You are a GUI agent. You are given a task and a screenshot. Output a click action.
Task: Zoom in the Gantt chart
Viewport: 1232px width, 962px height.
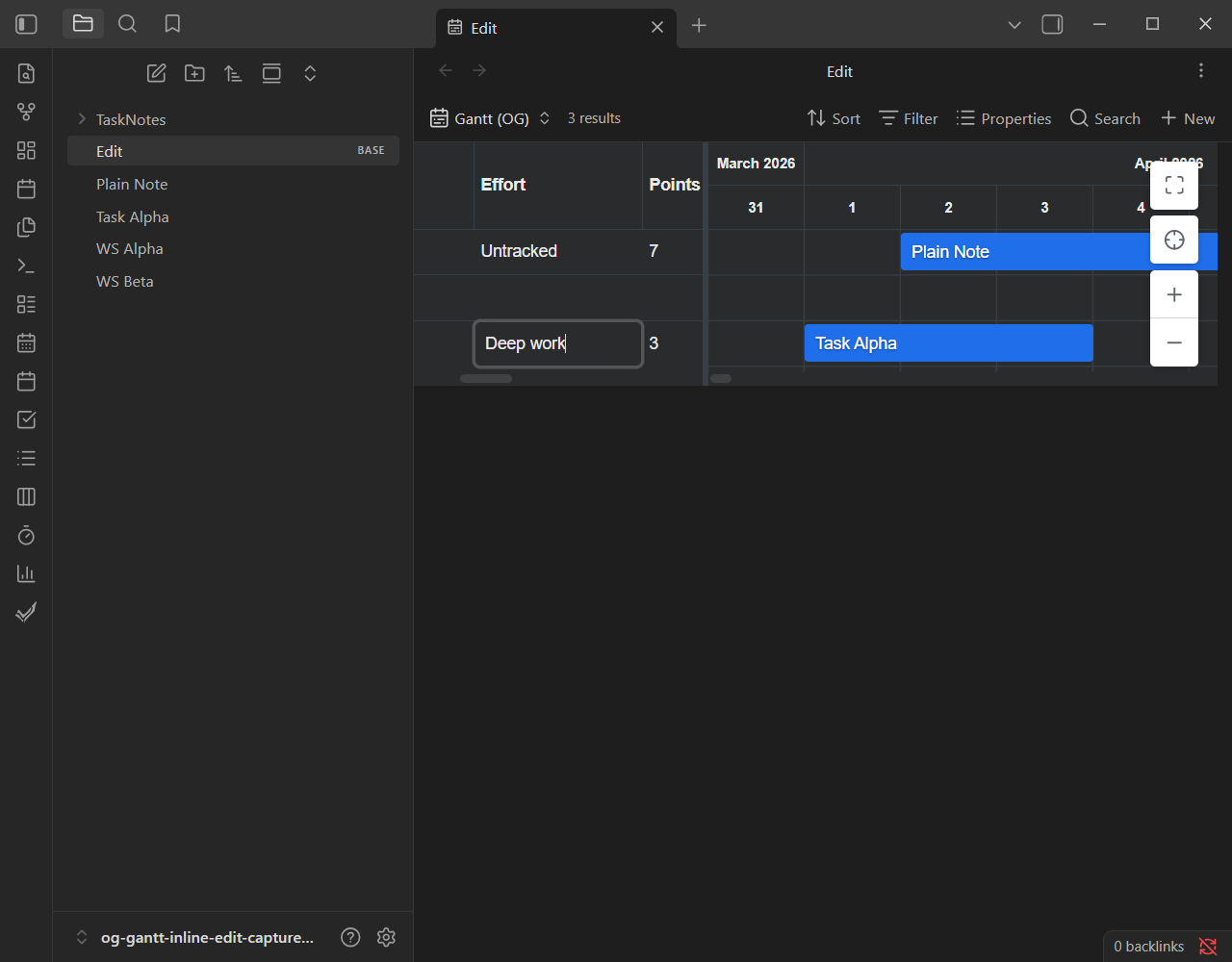point(1174,294)
